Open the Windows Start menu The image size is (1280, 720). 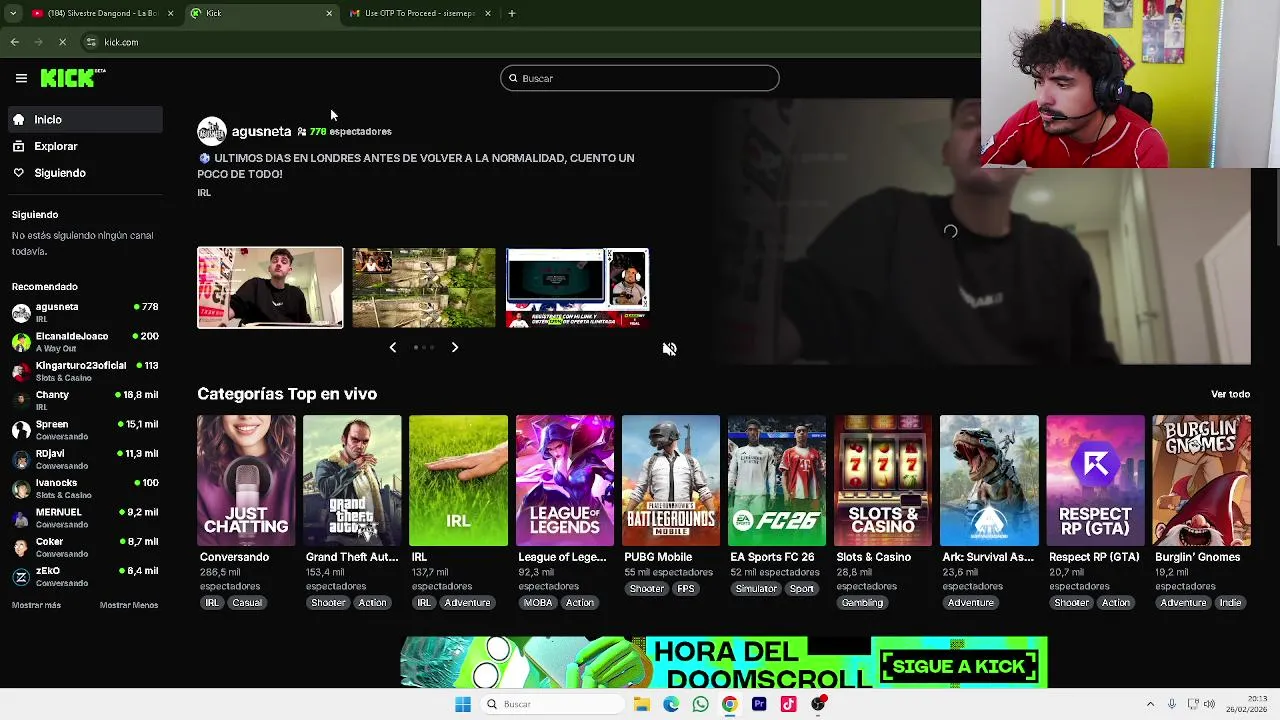[462, 704]
